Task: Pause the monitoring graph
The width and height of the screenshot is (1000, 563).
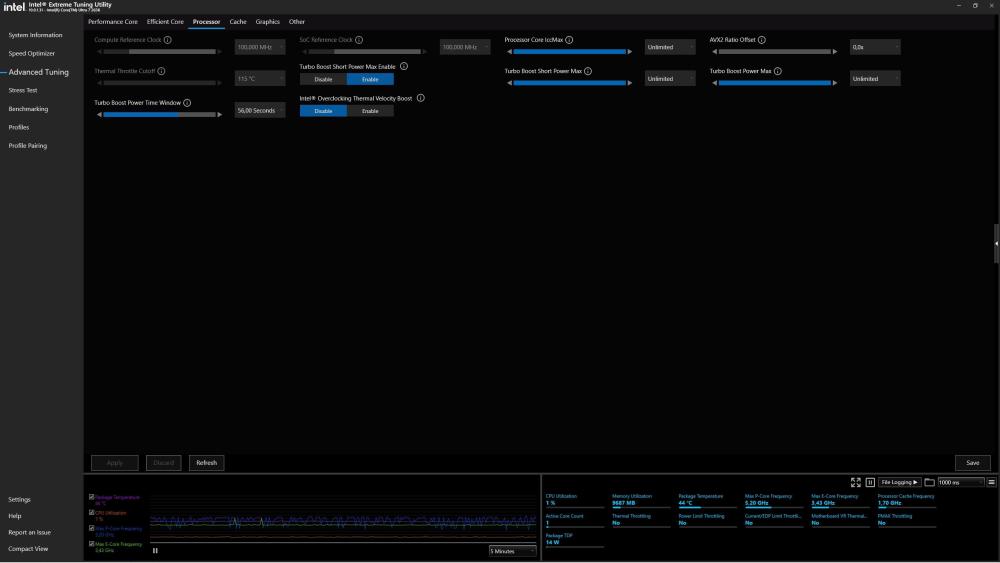Action: [155, 550]
